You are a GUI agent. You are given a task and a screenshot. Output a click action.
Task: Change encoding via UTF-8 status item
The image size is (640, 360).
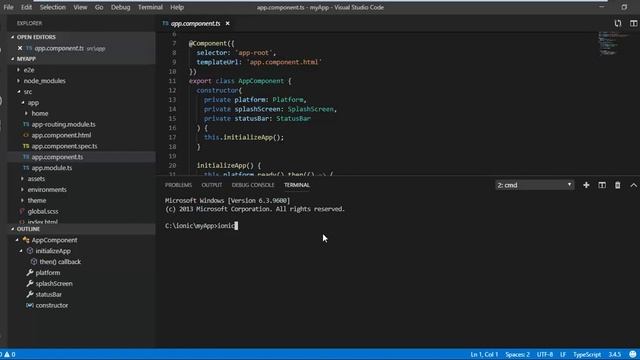coord(545,354)
